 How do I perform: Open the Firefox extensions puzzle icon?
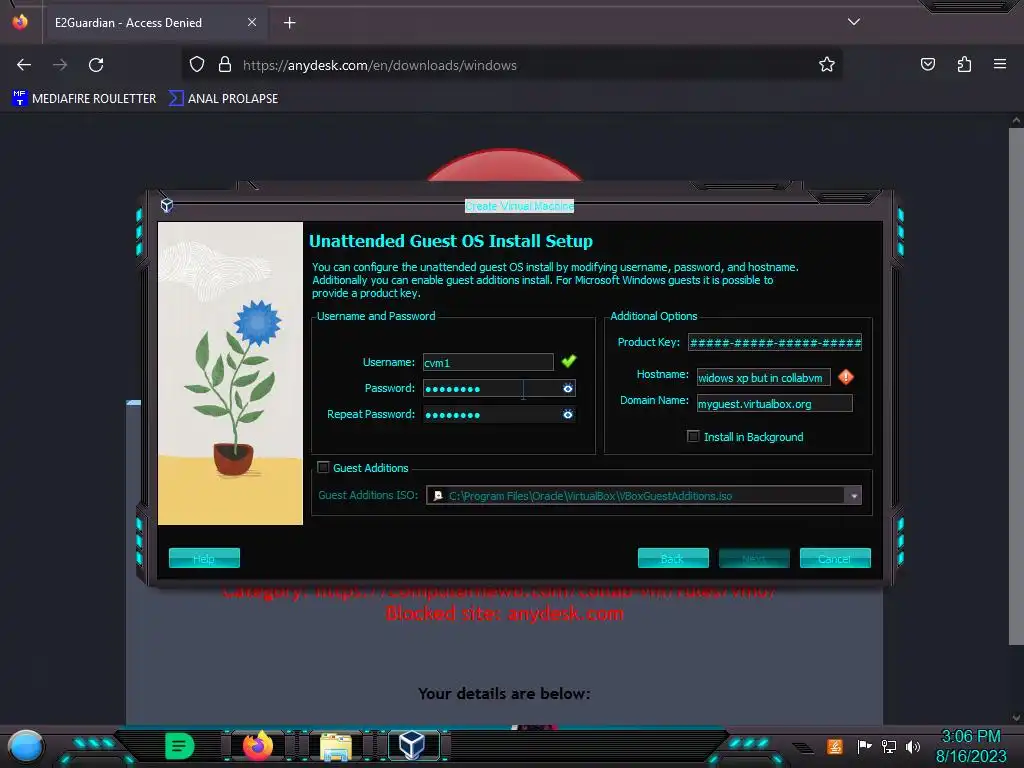pyautogui.click(x=964, y=65)
